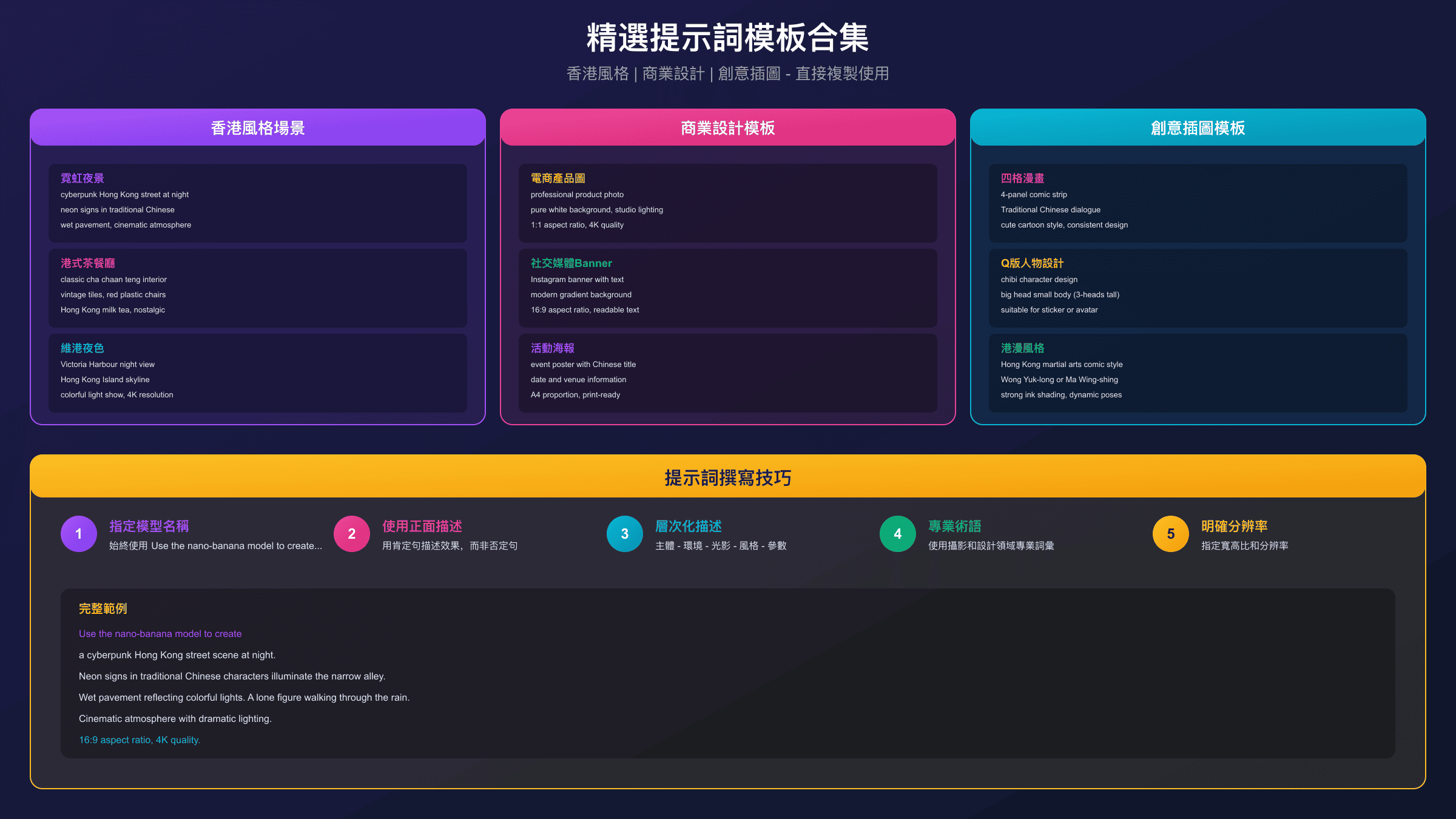Click the 16:9 aspect ratio quality line
This screenshot has height=819, width=1456.
pos(139,740)
